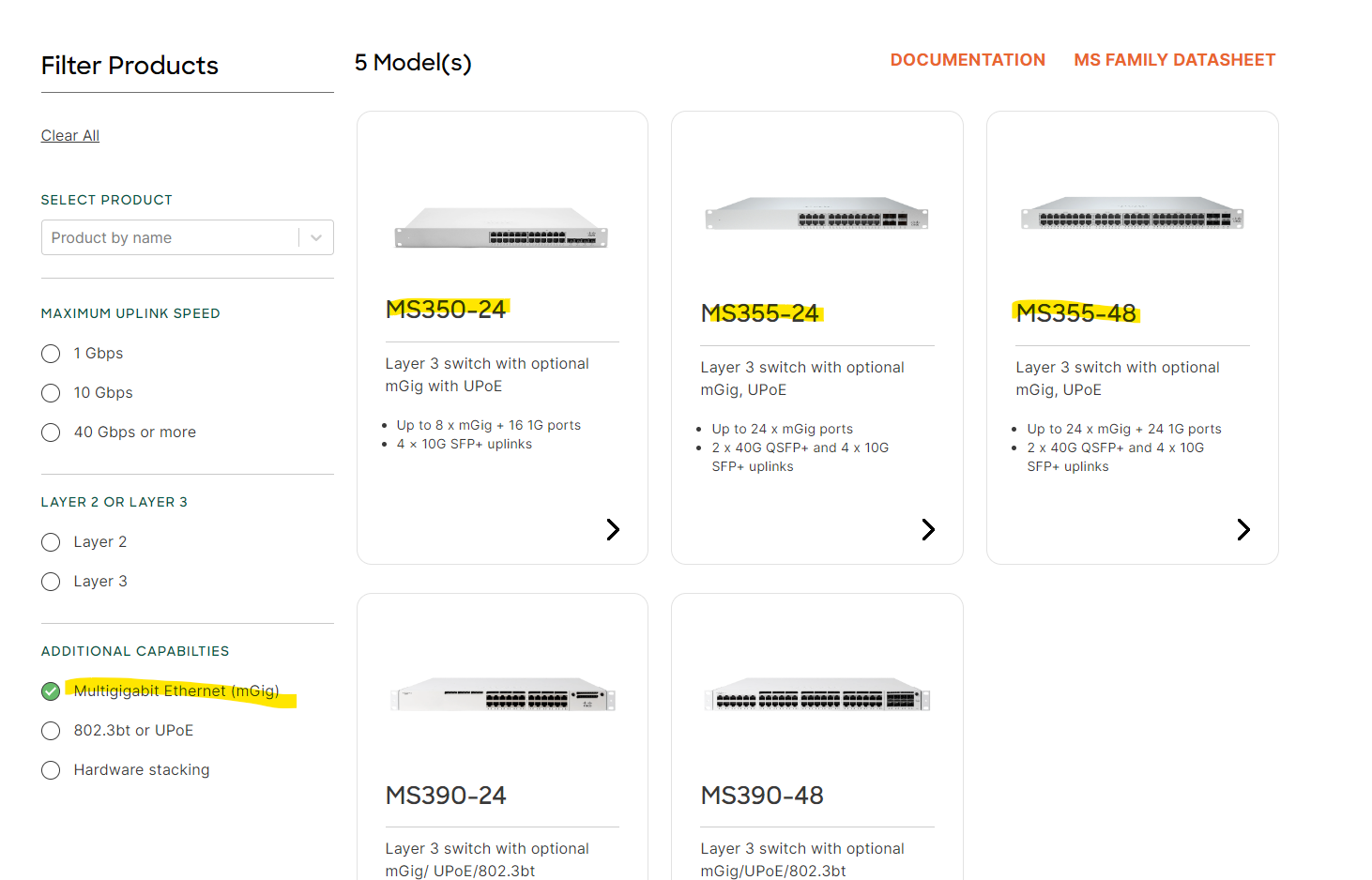The height and width of the screenshot is (880, 1372).
Task: Click the MS355-48 model name heading
Action: 1075,312
